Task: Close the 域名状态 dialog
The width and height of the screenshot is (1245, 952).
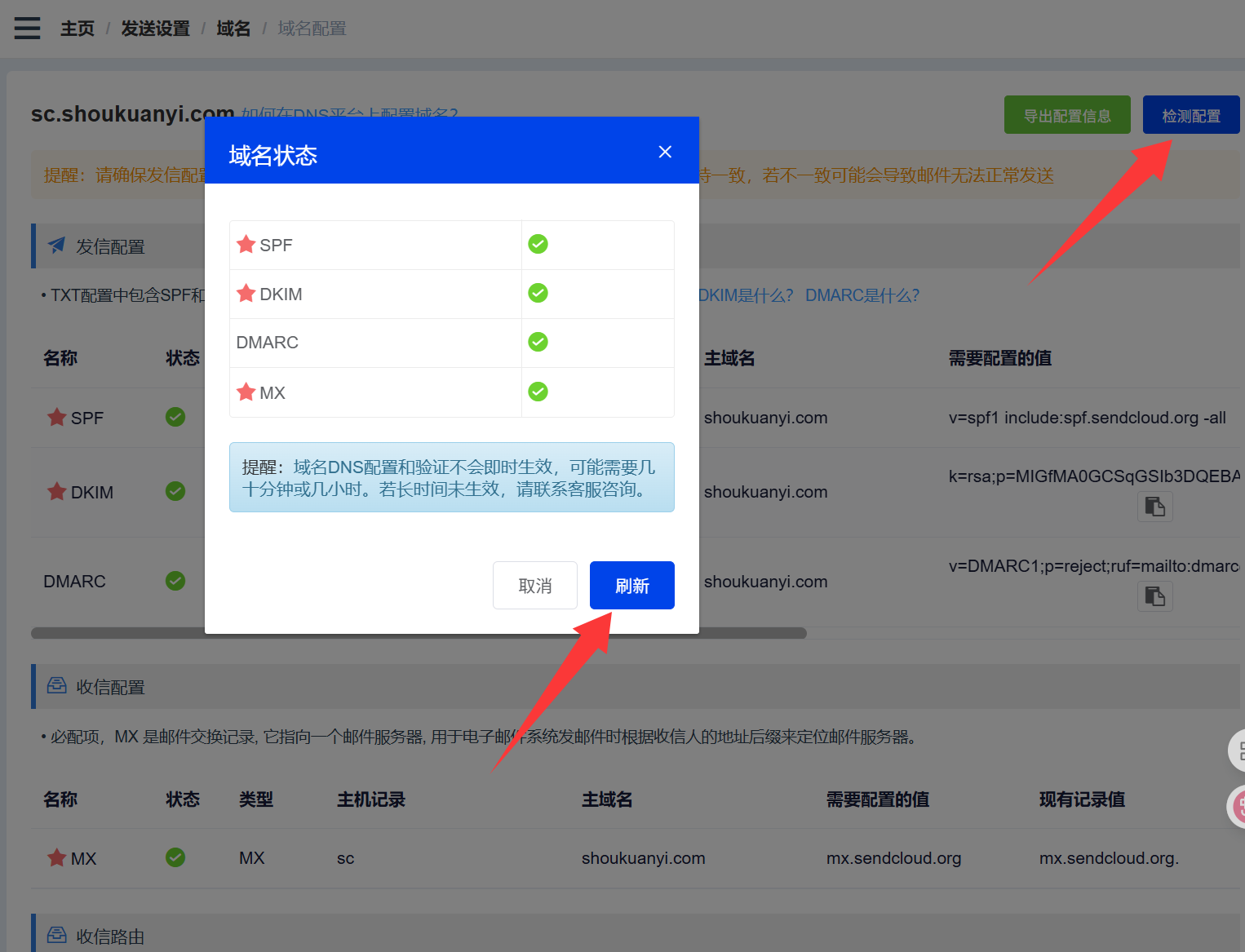Action: click(x=665, y=152)
